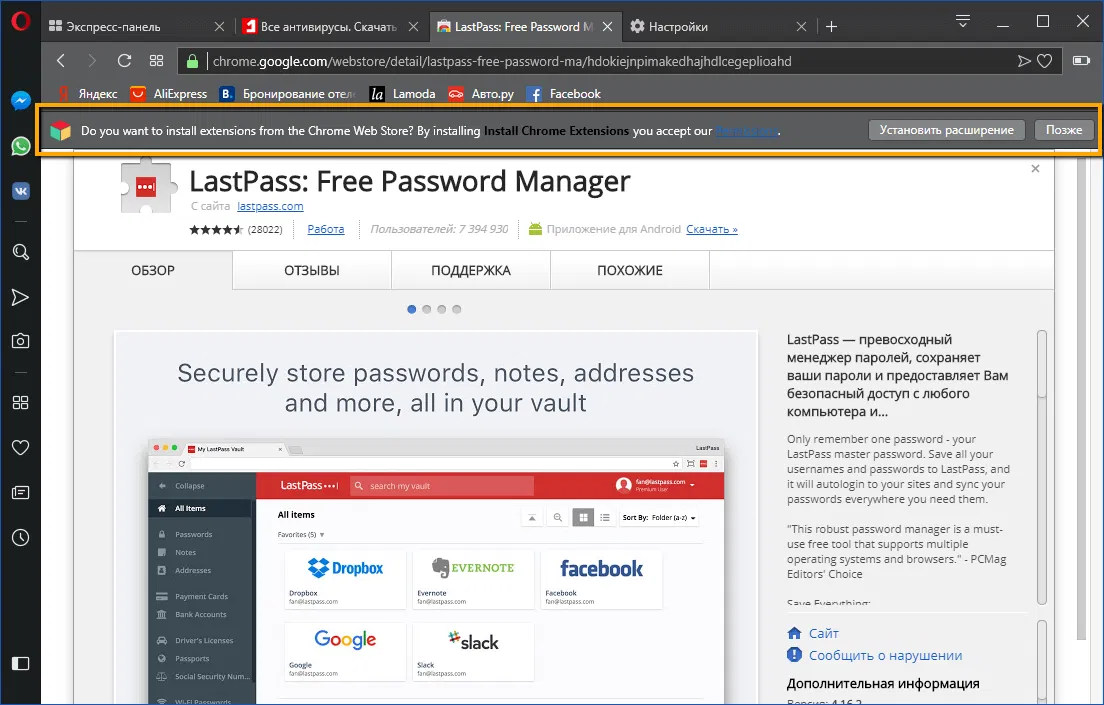
Task: Open the personal news sidebar icon
Action: [20, 492]
